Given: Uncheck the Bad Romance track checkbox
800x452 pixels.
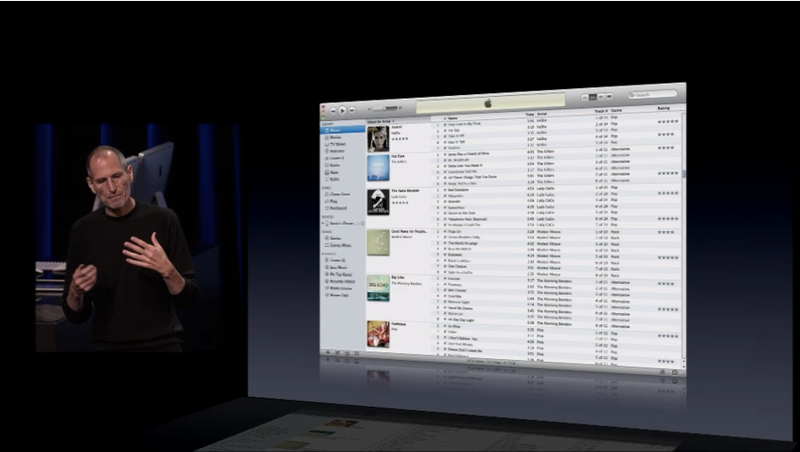Looking at the screenshot, I should click(445, 190).
